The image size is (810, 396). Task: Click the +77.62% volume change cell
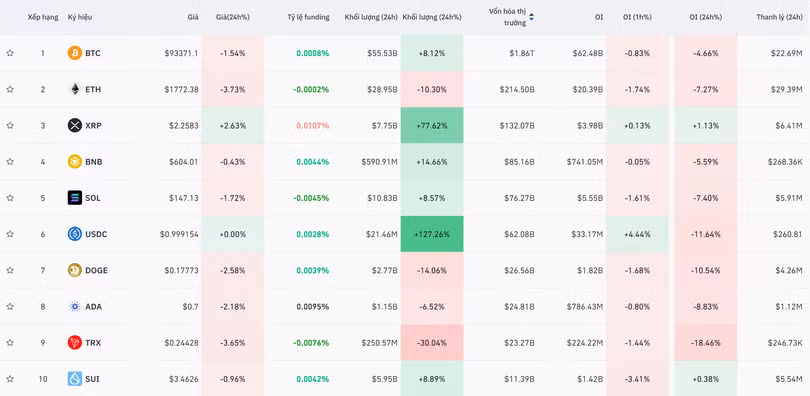click(432, 125)
